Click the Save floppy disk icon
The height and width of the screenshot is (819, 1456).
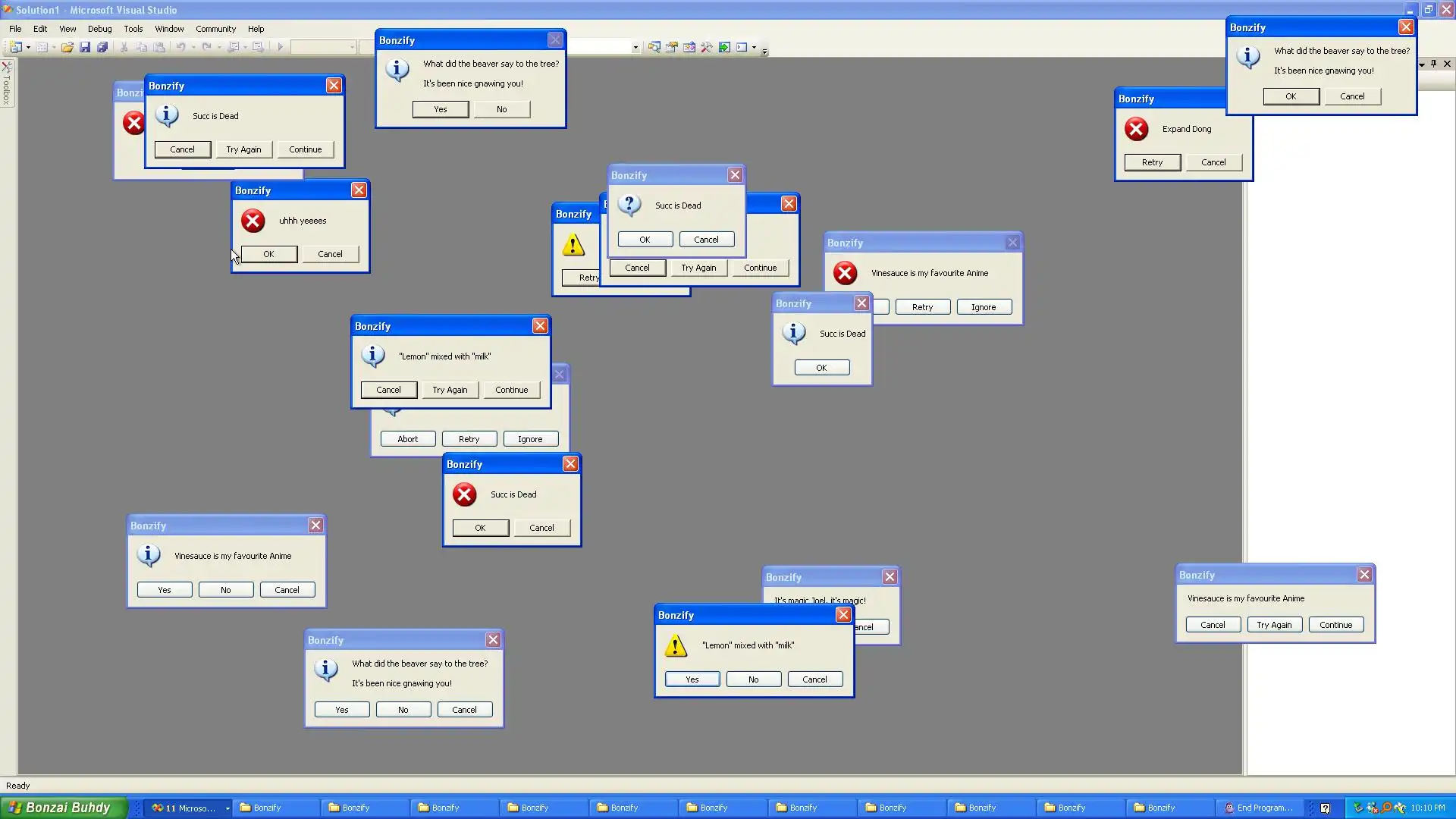85,47
